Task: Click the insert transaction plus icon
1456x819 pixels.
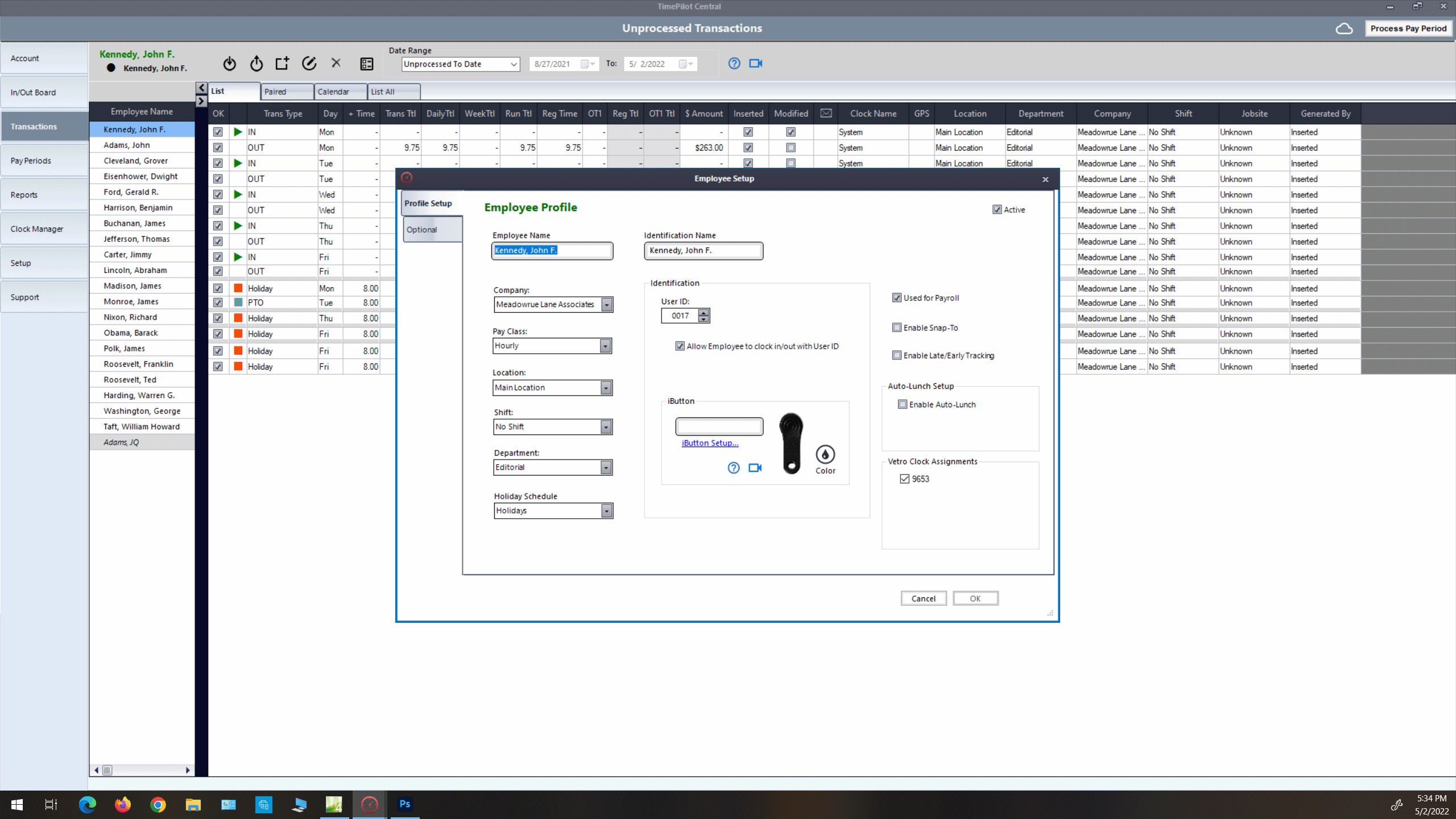Action: [x=282, y=64]
